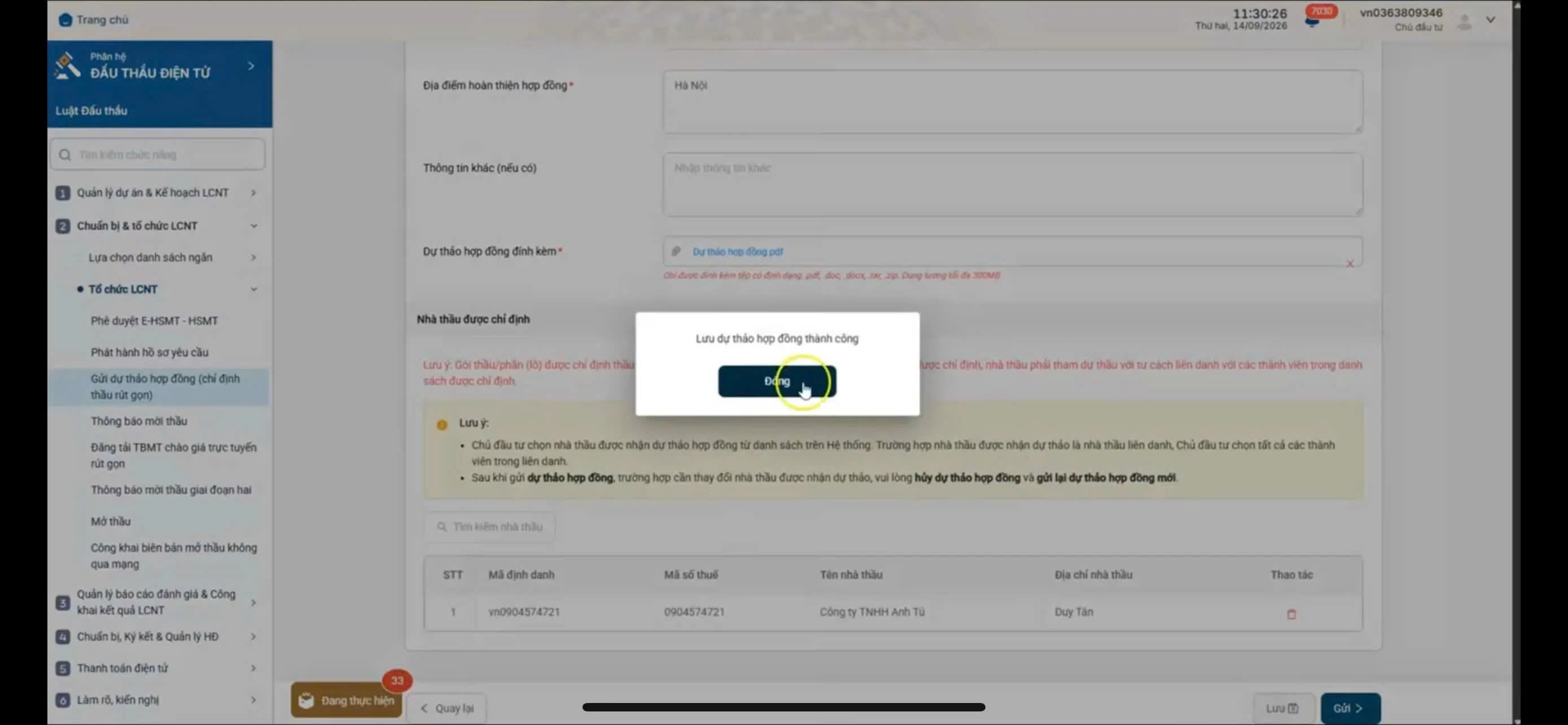Click the auction gavel subsystem icon

(68, 65)
